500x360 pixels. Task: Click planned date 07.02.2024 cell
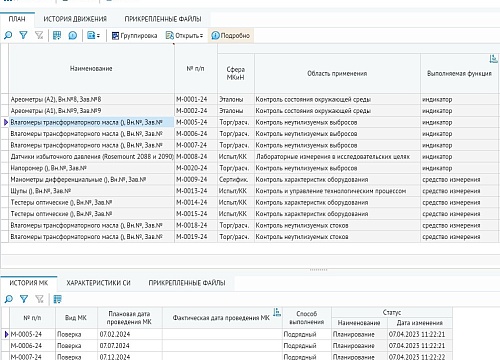coord(129,334)
